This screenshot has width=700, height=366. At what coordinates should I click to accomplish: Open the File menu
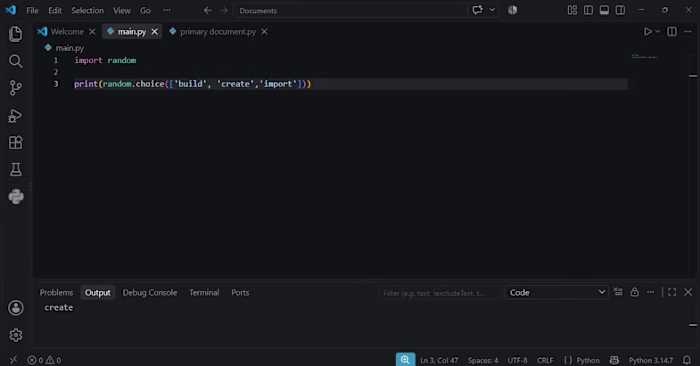click(x=33, y=10)
